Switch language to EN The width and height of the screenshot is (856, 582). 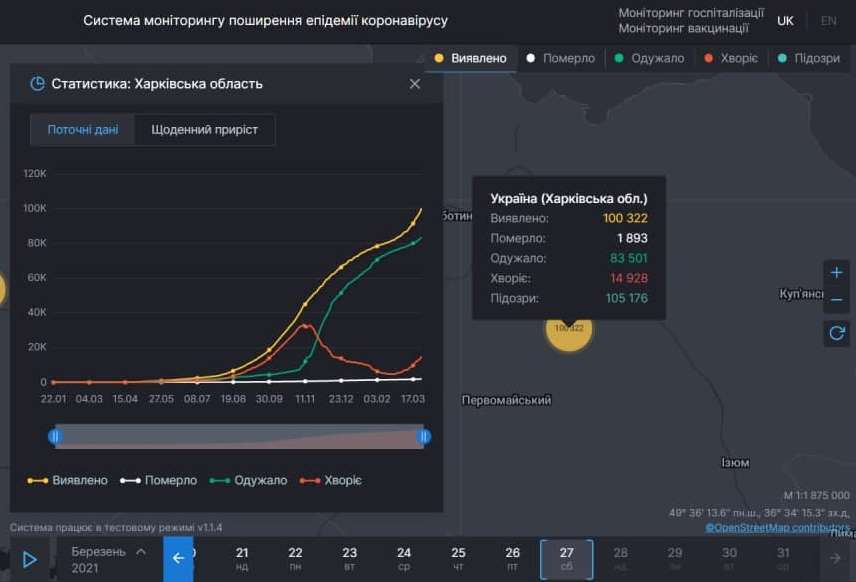pyautogui.click(x=828, y=20)
